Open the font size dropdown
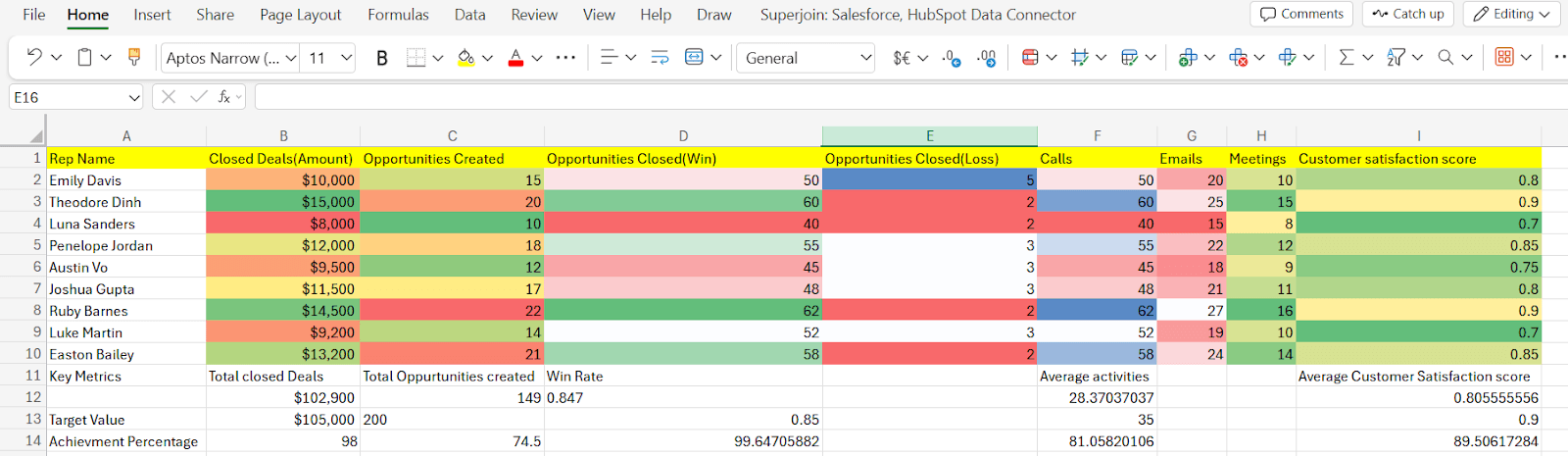1568x456 pixels. [346, 58]
